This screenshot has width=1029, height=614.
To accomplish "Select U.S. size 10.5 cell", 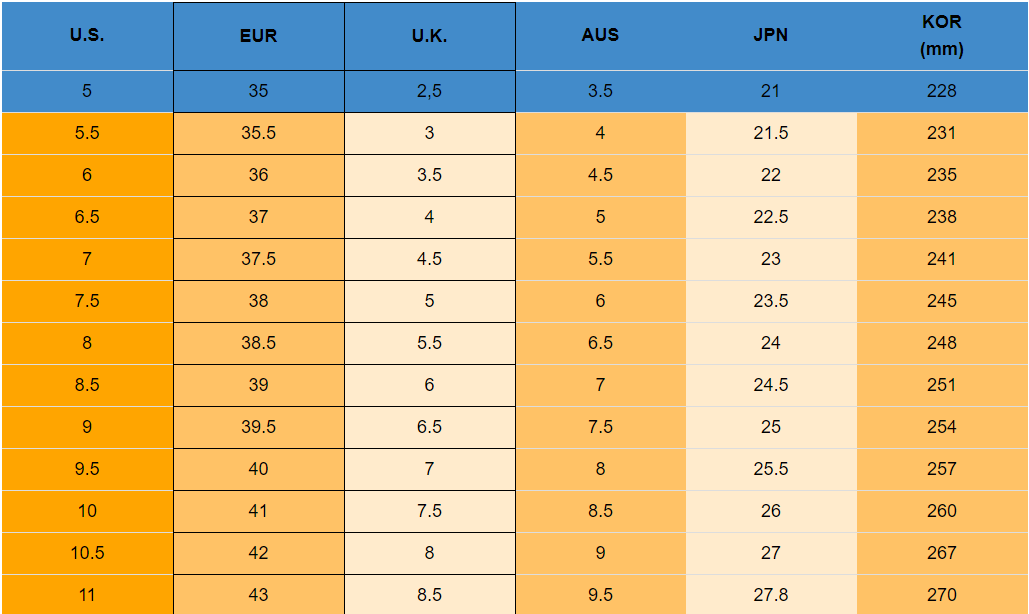I will (87, 553).
